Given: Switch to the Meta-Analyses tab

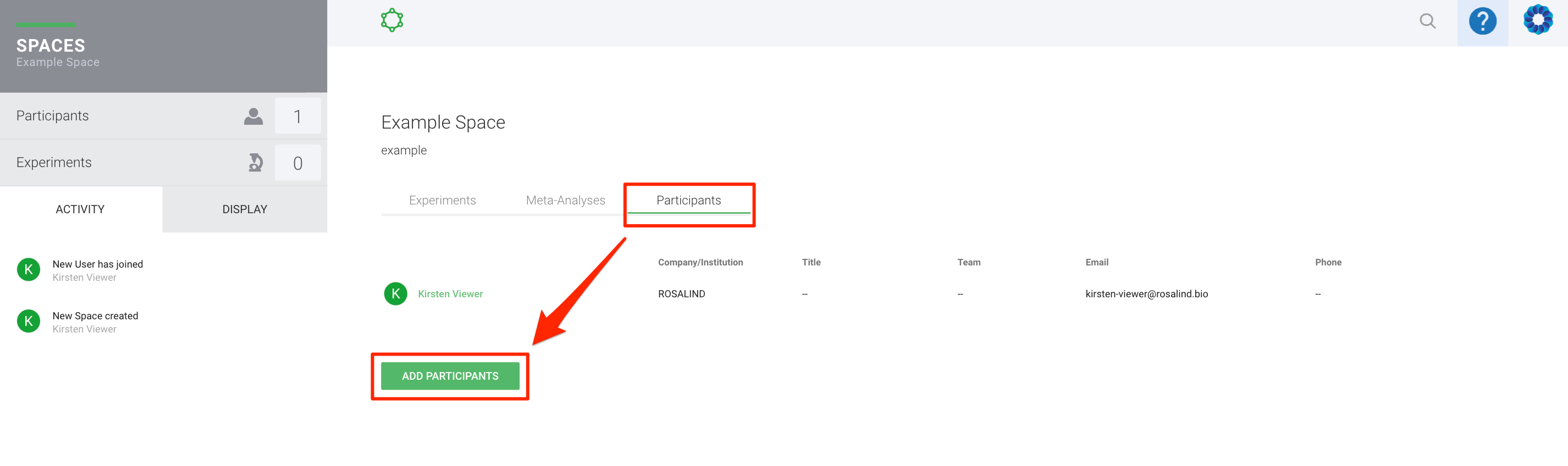Looking at the screenshot, I should point(565,200).
